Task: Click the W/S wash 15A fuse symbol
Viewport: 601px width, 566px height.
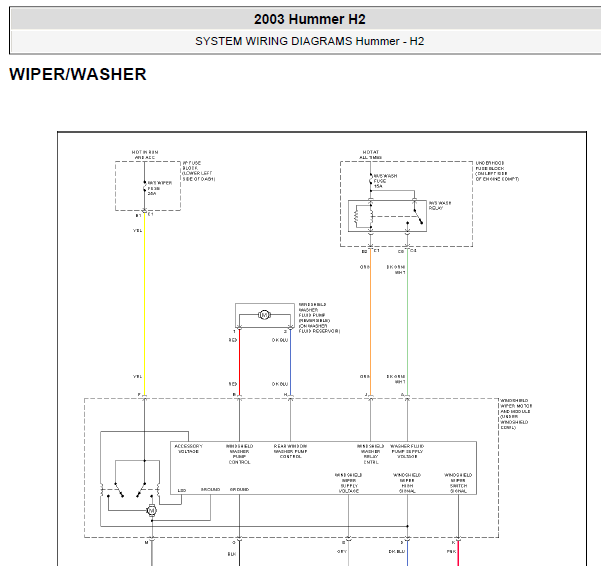Action: (x=371, y=180)
